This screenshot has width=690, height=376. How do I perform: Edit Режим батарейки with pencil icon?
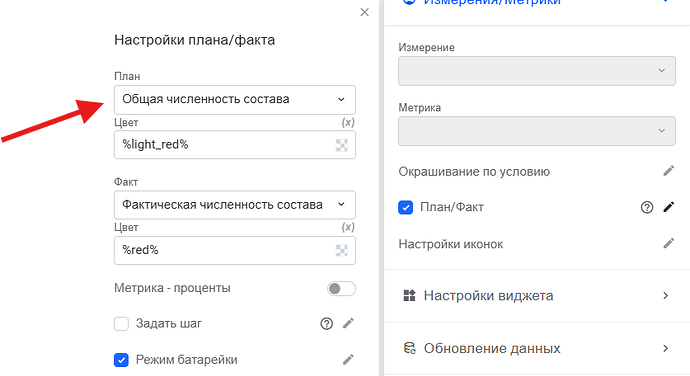(348, 359)
